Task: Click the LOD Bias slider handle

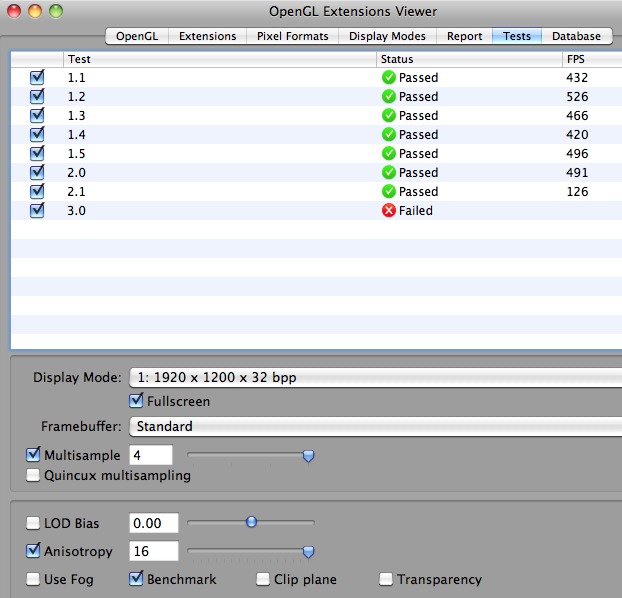Action: pos(251,522)
